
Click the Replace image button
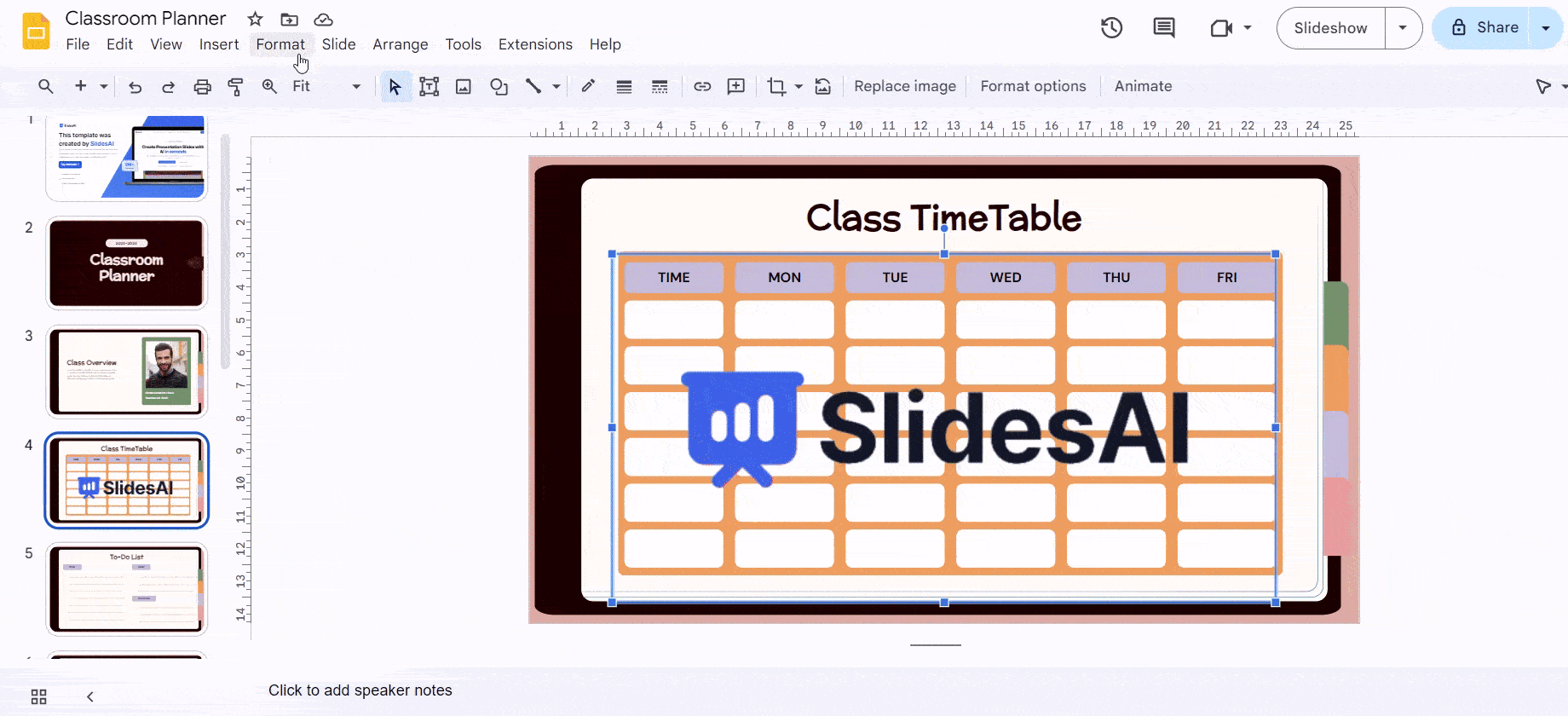[904, 86]
